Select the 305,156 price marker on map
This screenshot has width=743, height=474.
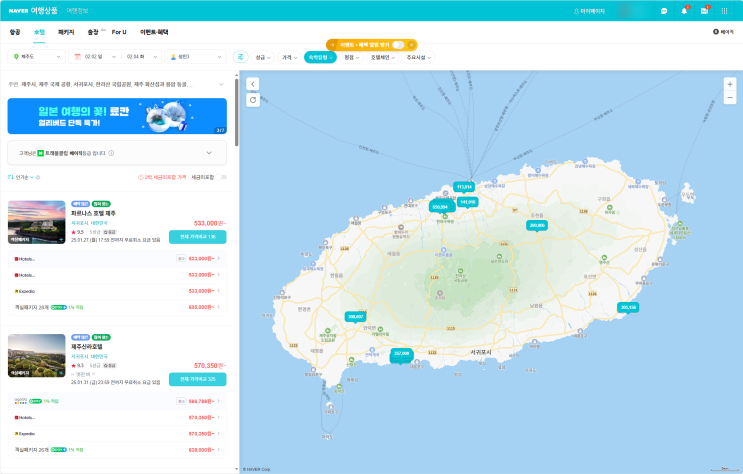click(628, 307)
